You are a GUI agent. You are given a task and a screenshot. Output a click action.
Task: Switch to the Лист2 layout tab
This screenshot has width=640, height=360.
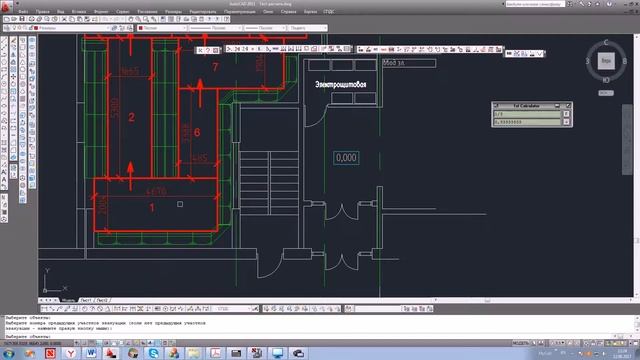tap(102, 300)
